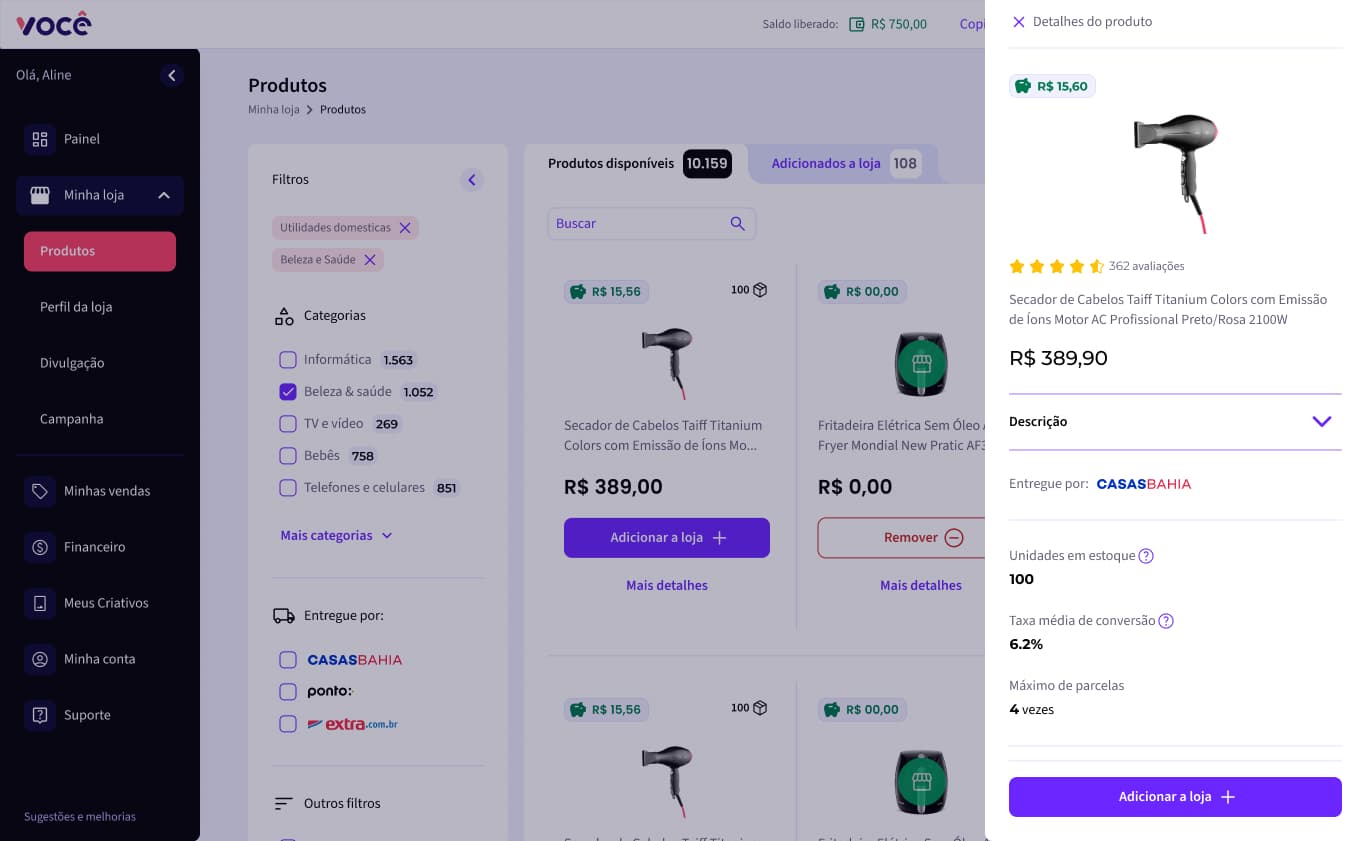The height and width of the screenshot is (841, 1366).
Task: Click the search magnifier icon
Action: (738, 224)
